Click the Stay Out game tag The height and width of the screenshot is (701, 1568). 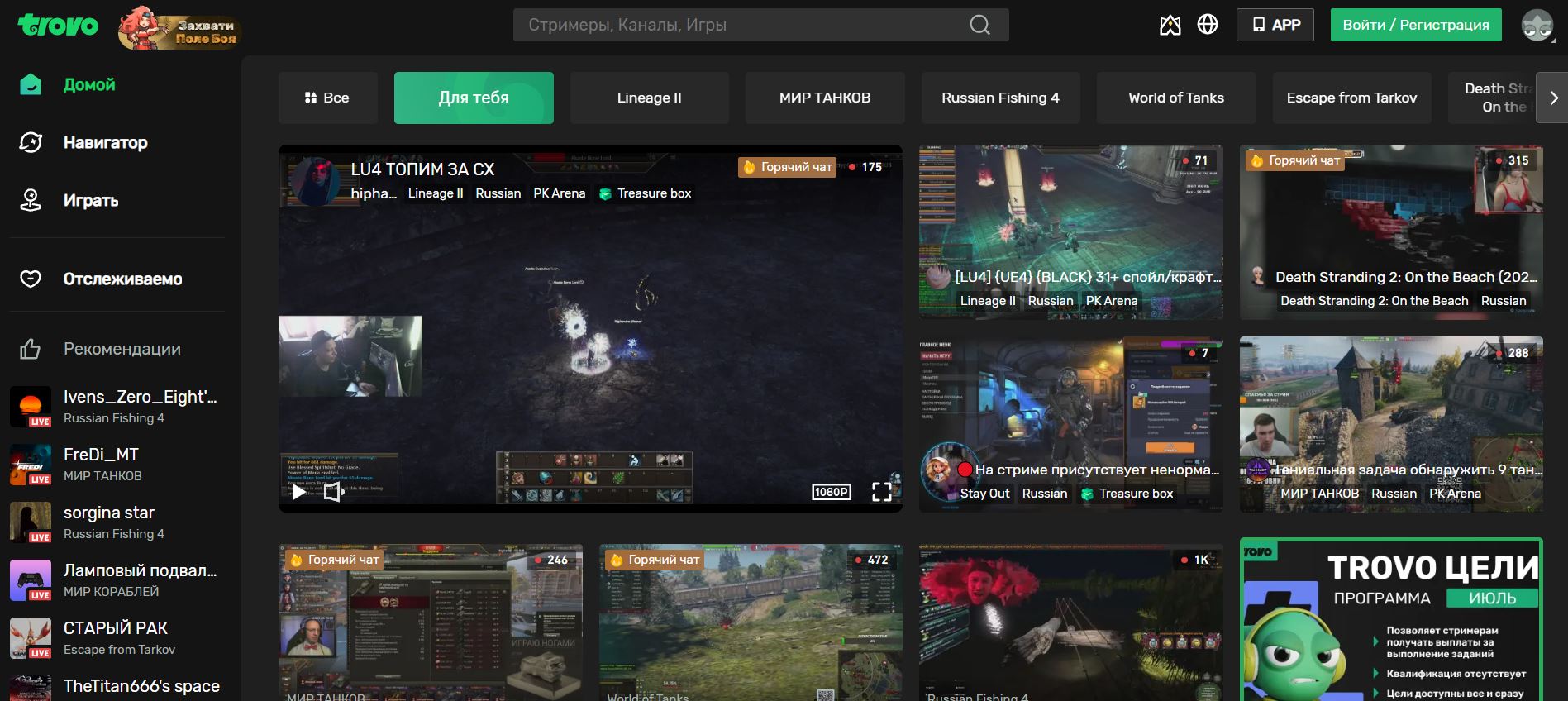pos(984,494)
